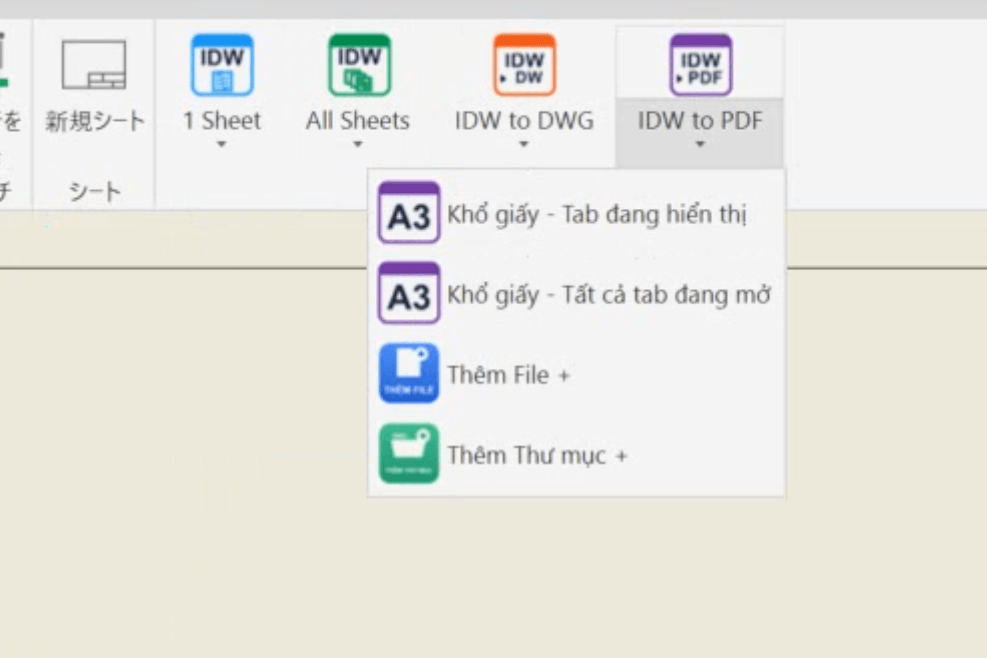
Task: Click the All Sheets label
Action: pyautogui.click(x=358, y=120)
